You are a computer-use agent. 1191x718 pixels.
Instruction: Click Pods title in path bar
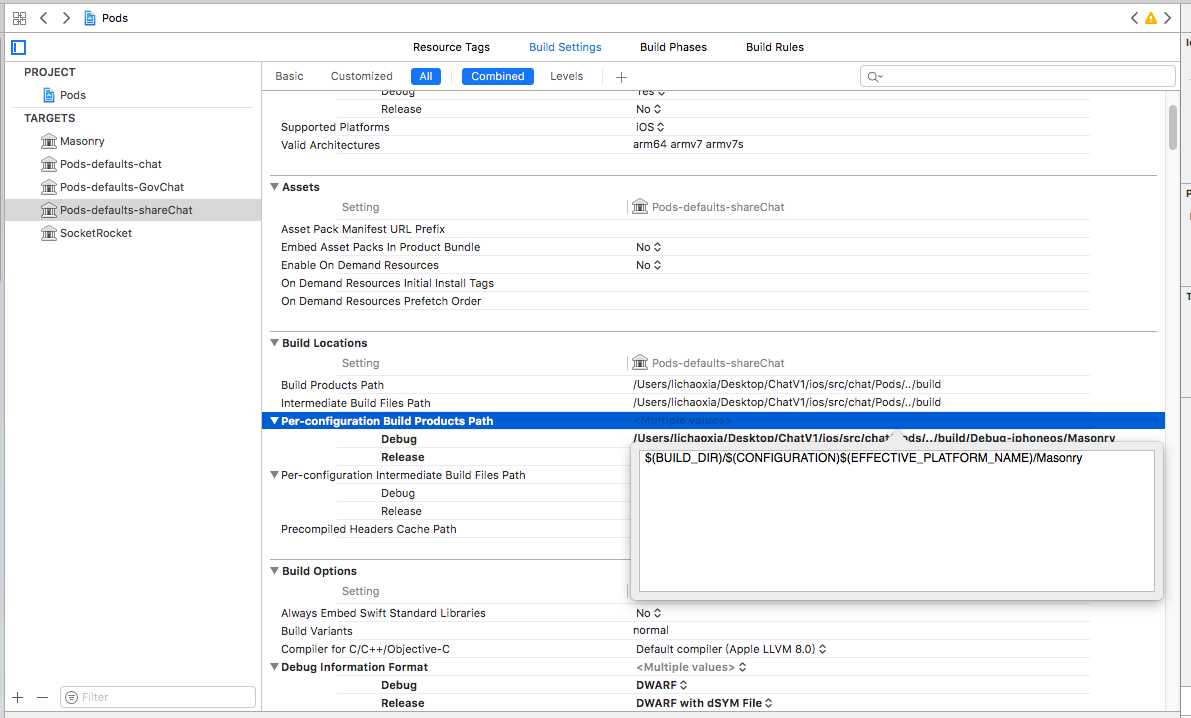[115, 17]
